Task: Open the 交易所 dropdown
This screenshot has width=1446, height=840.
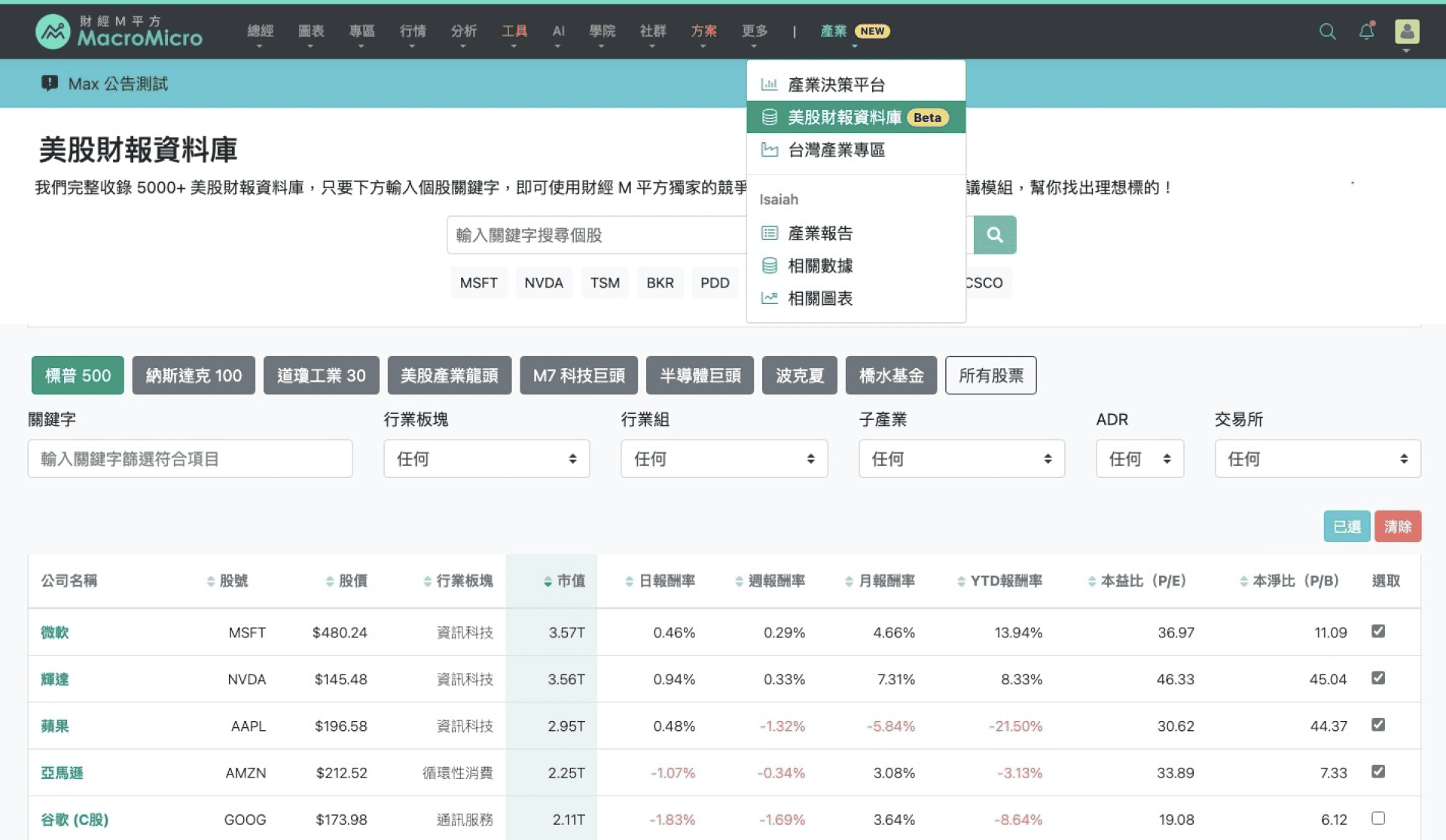Action: click(1317, 458)
